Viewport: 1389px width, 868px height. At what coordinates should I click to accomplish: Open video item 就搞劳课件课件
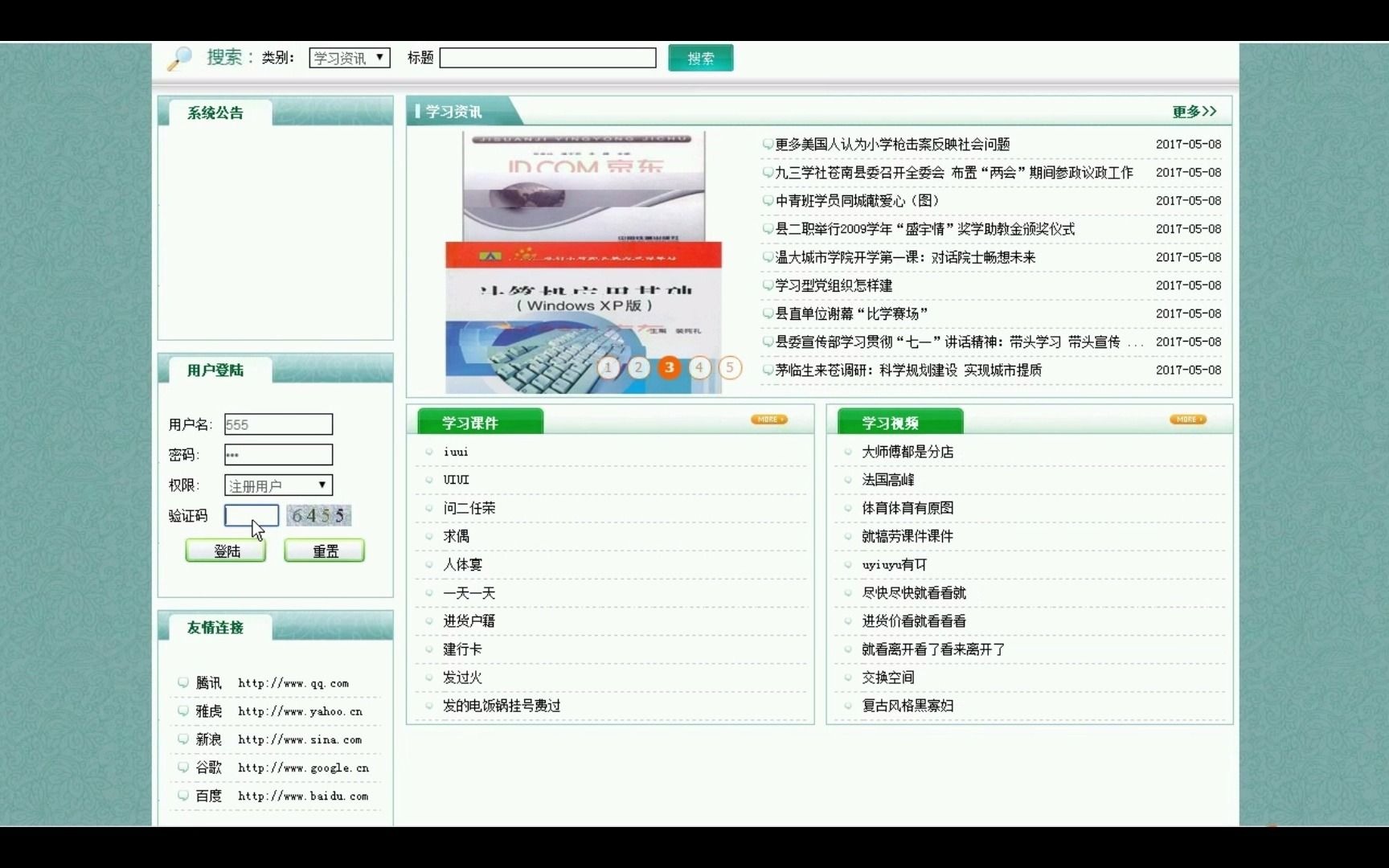pyautogui.click(x=908, y=536)
